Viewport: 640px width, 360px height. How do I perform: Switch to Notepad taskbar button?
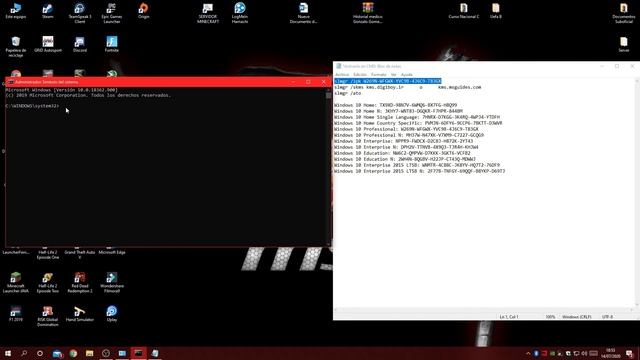pos(155,353)
